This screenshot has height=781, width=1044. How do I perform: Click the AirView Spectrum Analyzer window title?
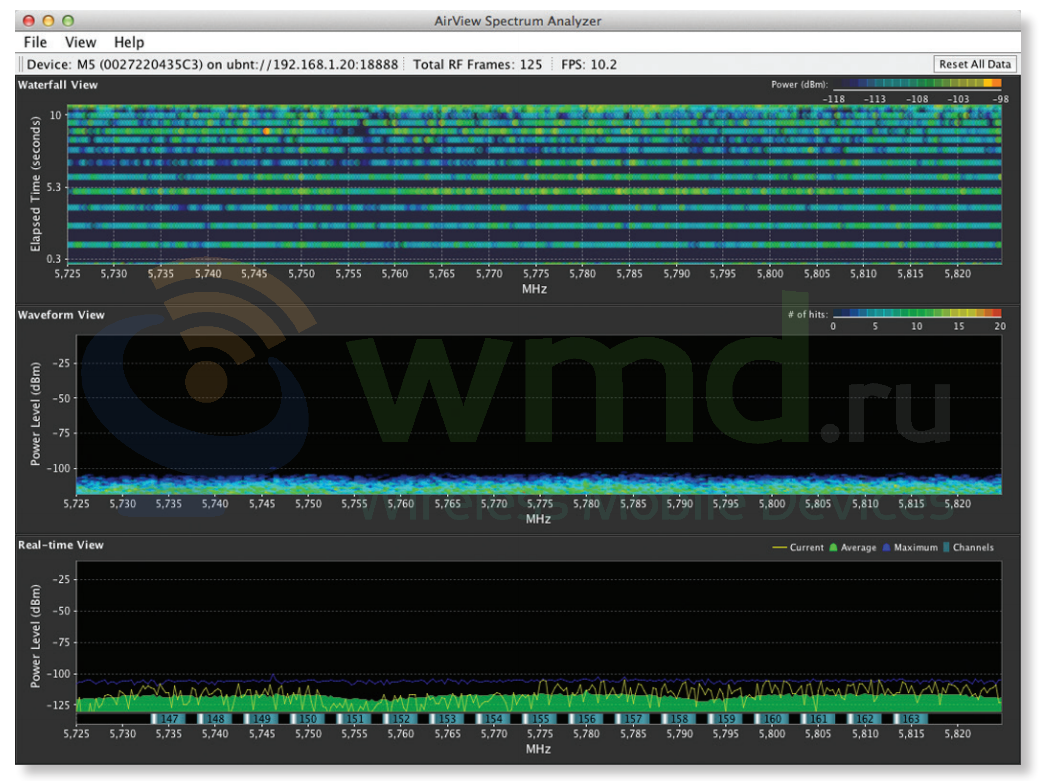point(517,21)
